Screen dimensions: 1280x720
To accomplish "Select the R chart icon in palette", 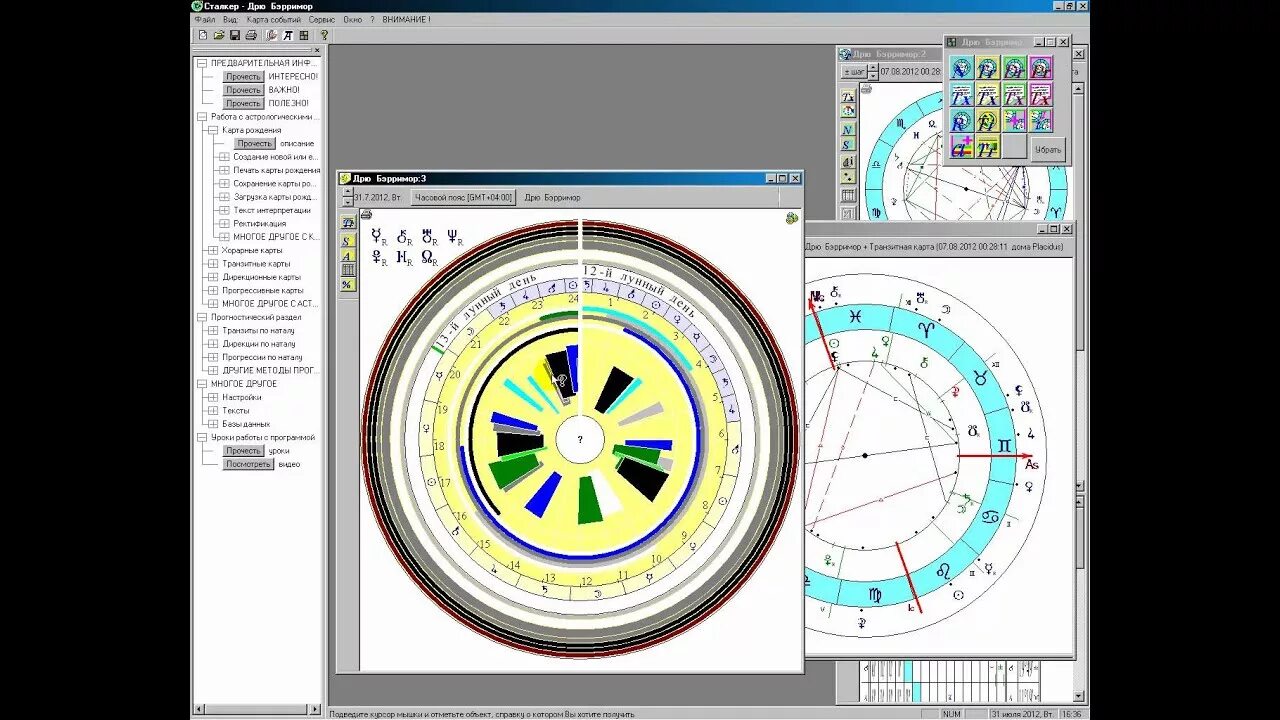I will pos(961,121).
